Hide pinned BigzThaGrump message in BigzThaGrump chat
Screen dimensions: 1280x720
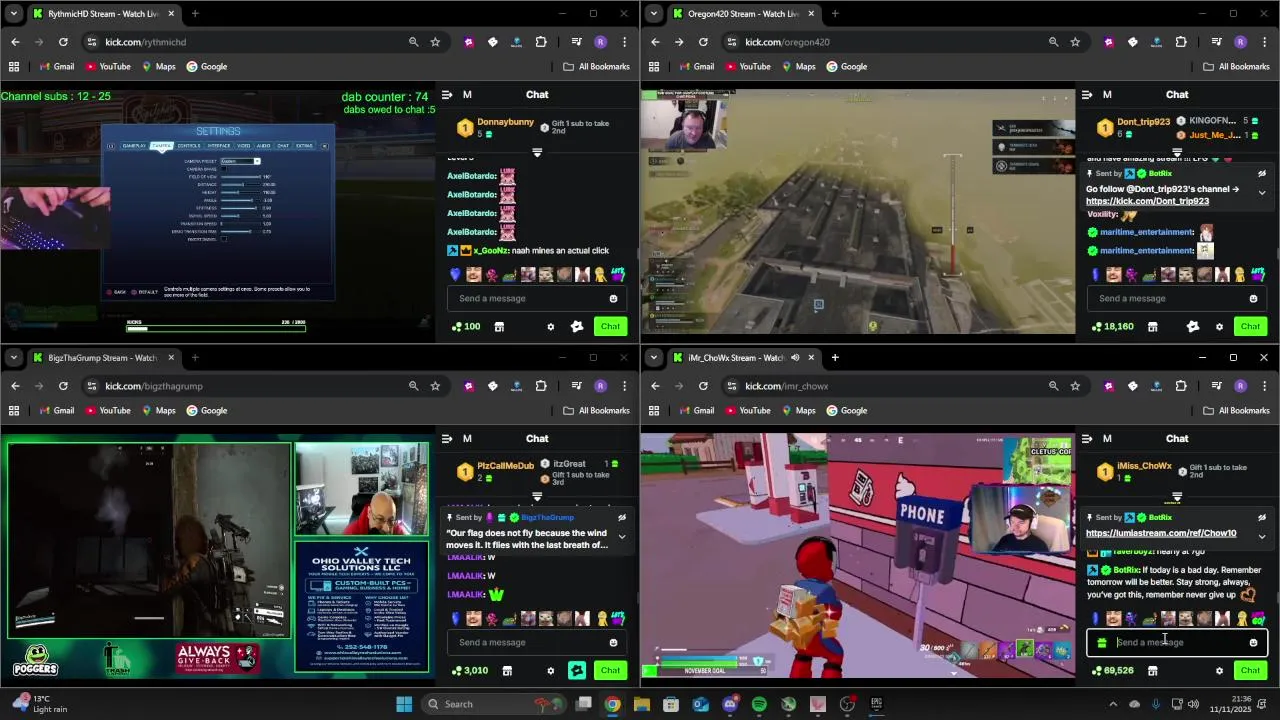pos(622,518)
